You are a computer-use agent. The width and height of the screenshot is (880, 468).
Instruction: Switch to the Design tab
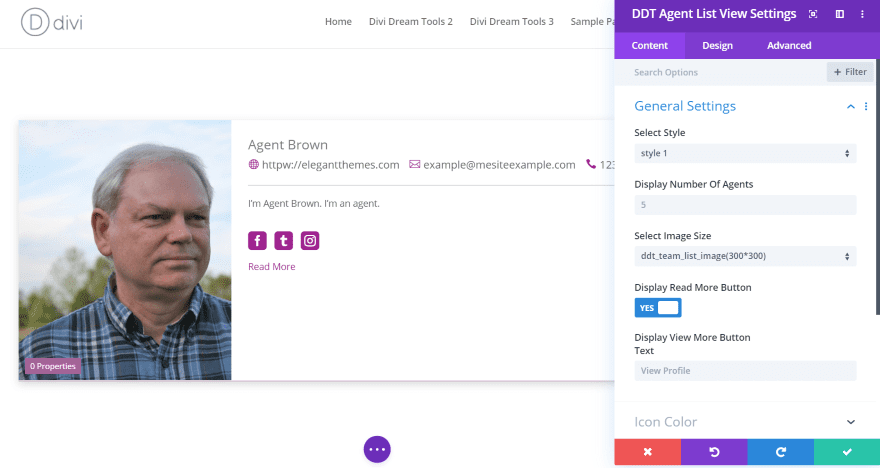pos(717,45)
